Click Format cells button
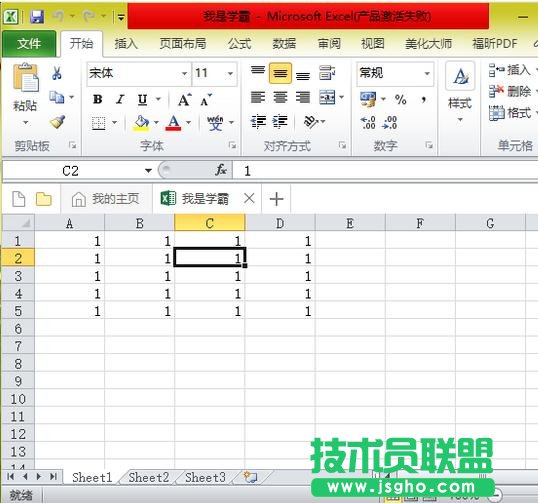Viewport: 538px width, 503px height. (x=510, y=113)
